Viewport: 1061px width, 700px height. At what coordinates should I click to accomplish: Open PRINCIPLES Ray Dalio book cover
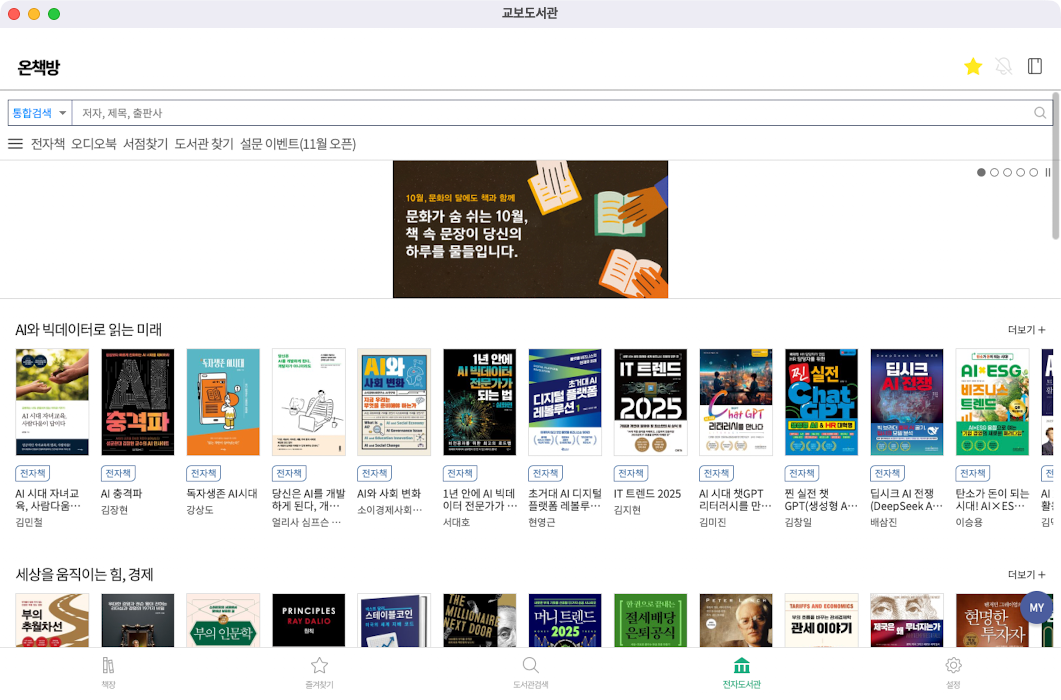tap(309, 620)
